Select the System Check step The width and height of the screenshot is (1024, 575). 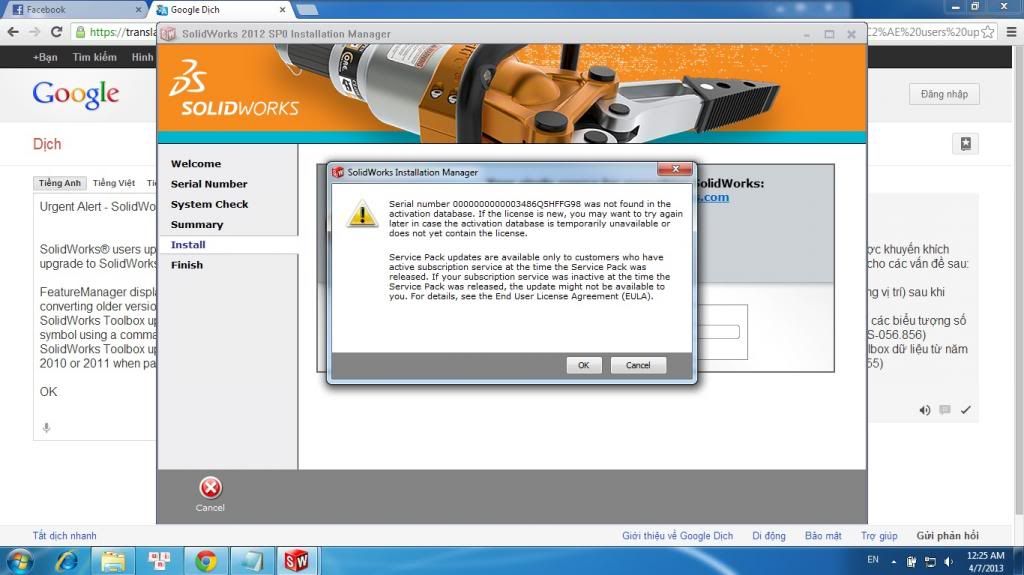pos(210,204)
